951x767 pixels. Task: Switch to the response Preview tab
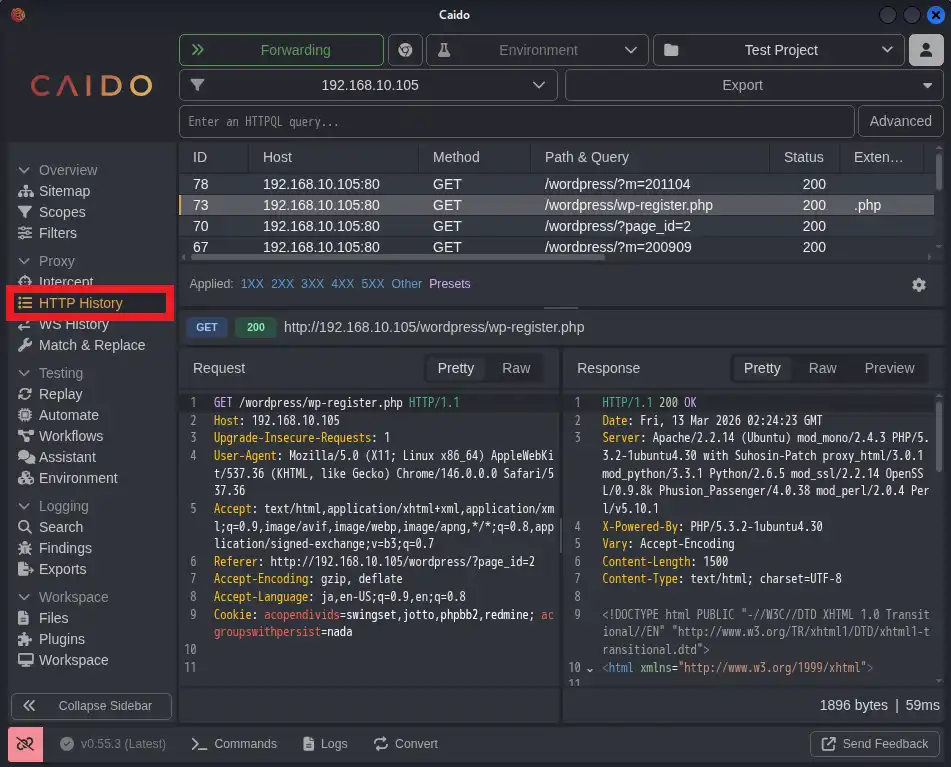(x=889, y=368)
